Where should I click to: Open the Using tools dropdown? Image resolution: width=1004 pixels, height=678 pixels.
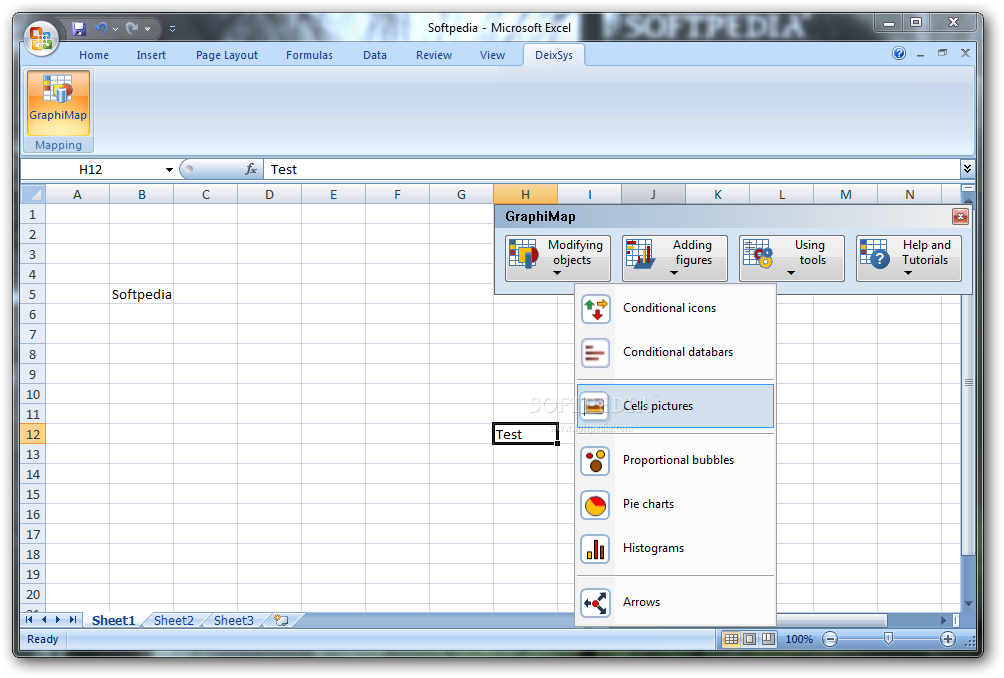792,259
